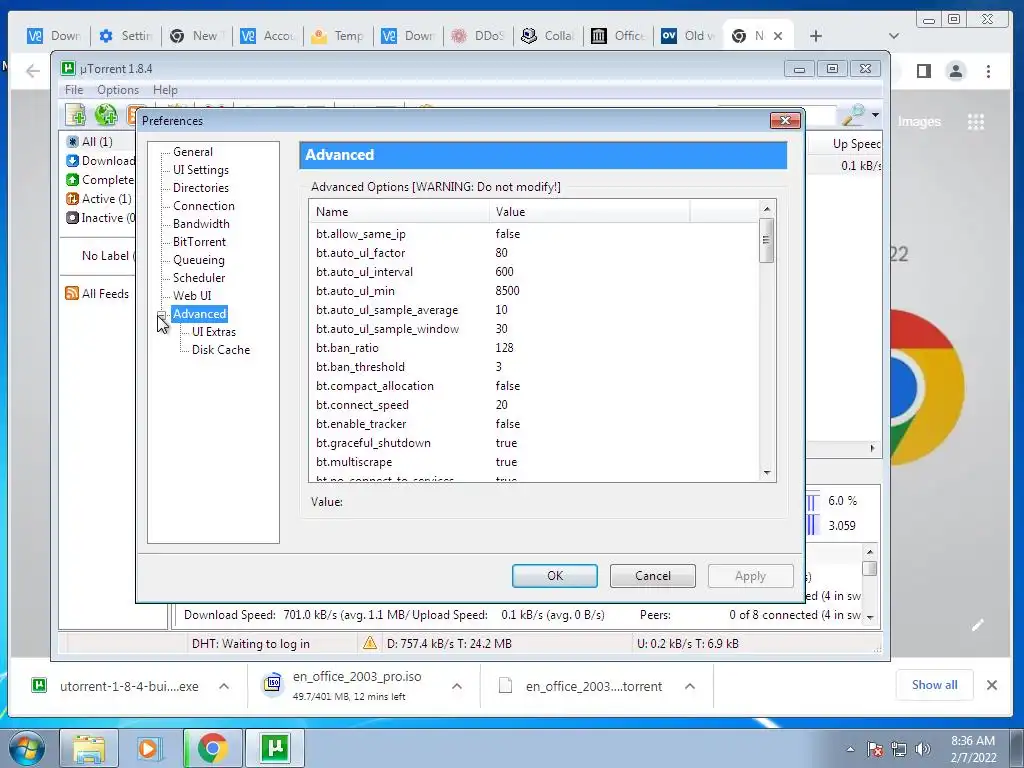The height and width of the screenshot is (768, 1024).
Task: Click OK in Preferences dialog
Action: [x=554, y=576]
